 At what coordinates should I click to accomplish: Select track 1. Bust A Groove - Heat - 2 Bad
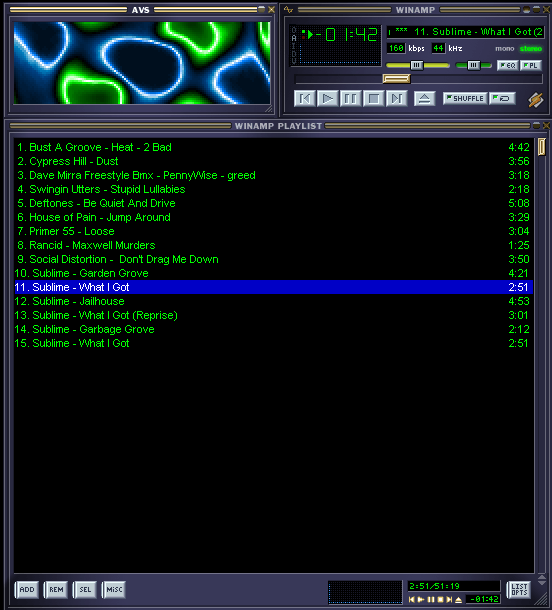click(273, 147)
